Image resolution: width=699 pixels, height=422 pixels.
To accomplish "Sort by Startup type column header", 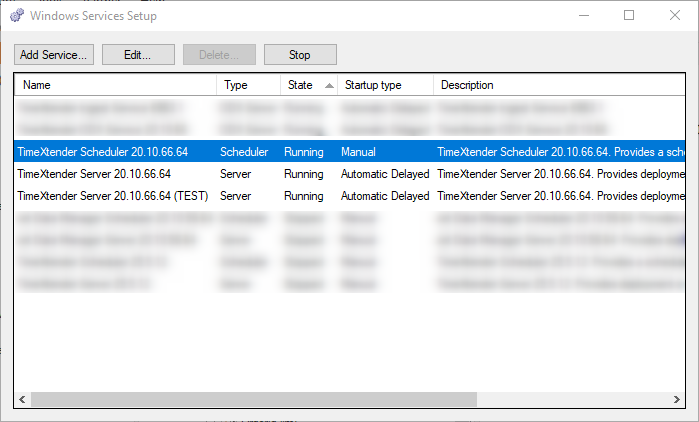I will pos(386,85).
